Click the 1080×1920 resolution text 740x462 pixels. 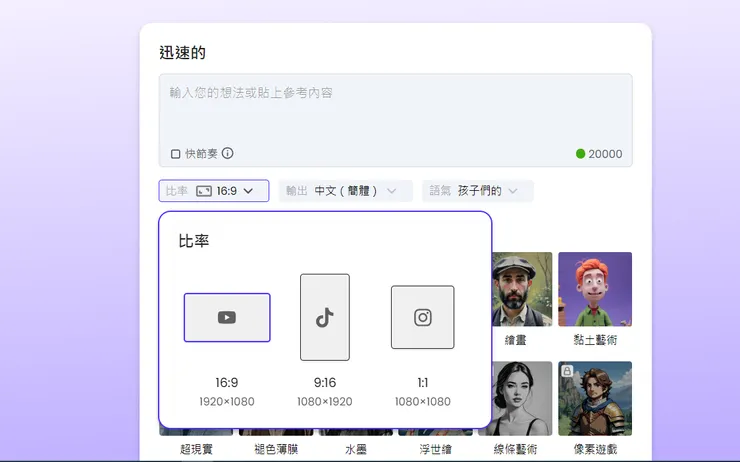pyautogui.click(x=325, y=402)
